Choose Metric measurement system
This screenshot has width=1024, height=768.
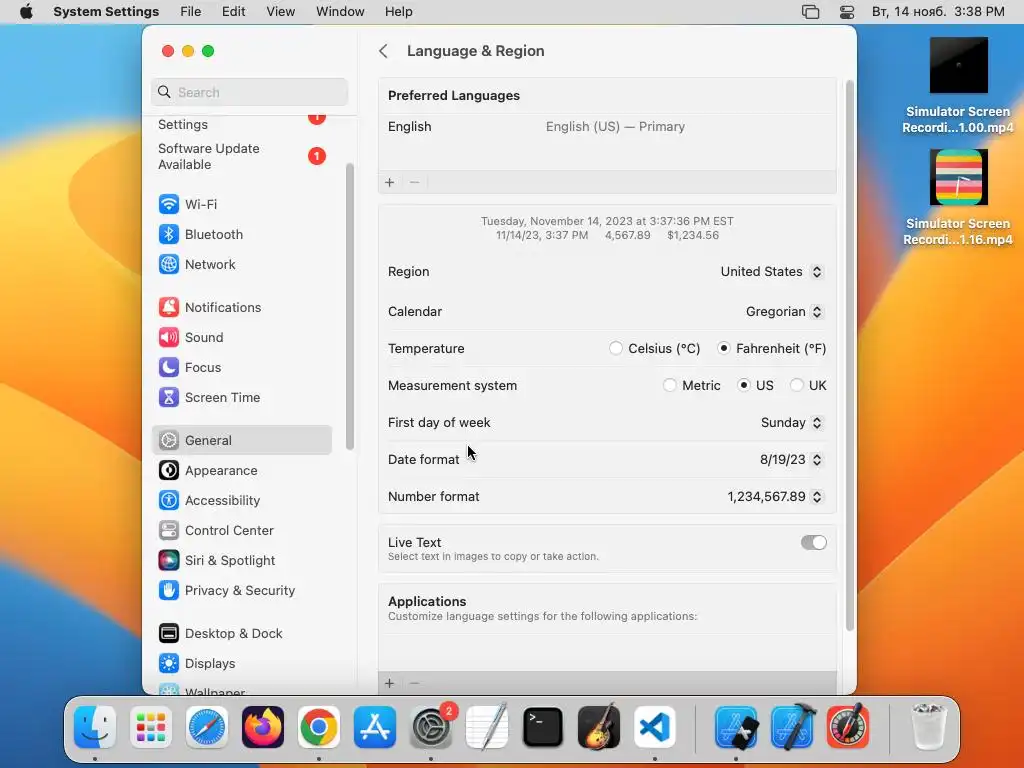point(669,385)
